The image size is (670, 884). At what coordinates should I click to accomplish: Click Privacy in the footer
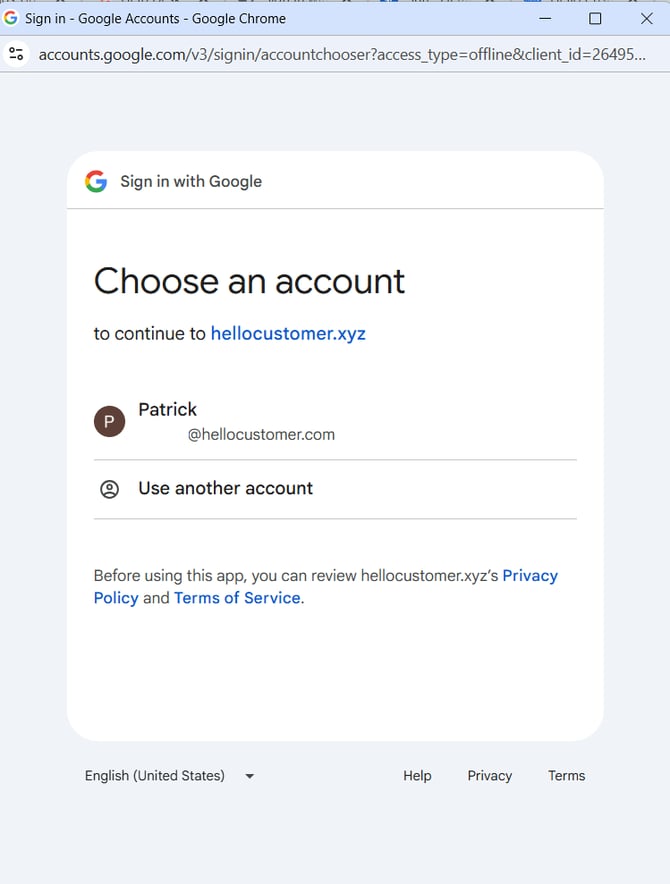click(490, 776)
